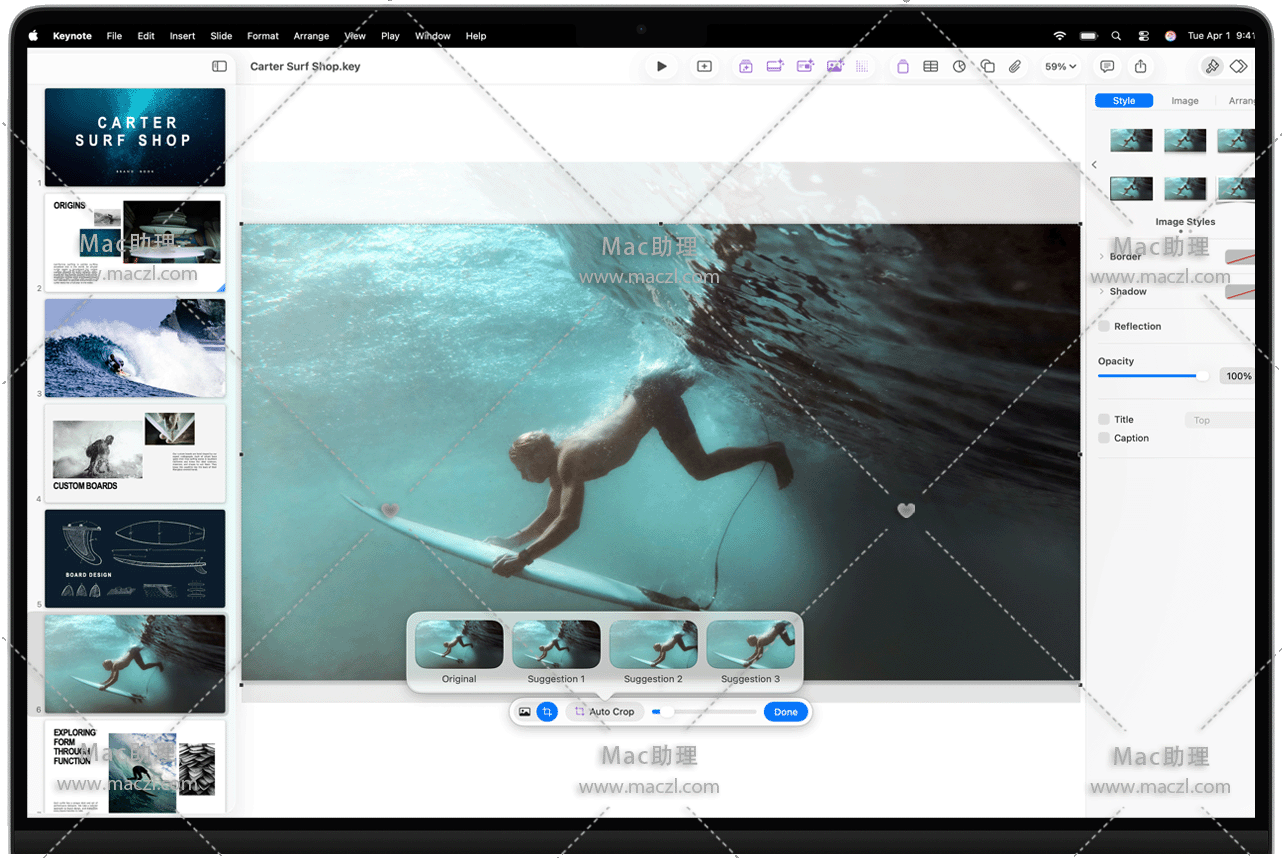Viewport: 1282px width, 858px height.
Task: Insert a chart from the toolbar
Action: pos(959,67)
